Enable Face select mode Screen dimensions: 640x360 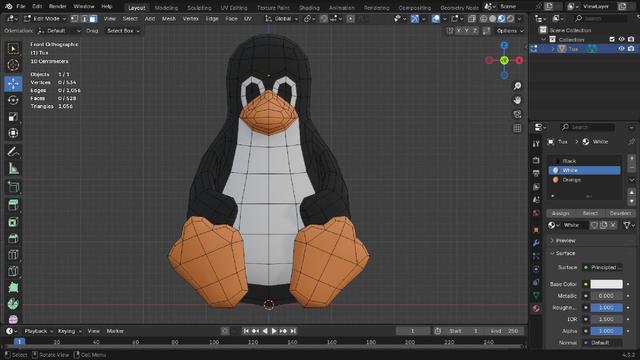tap(93, 19)
